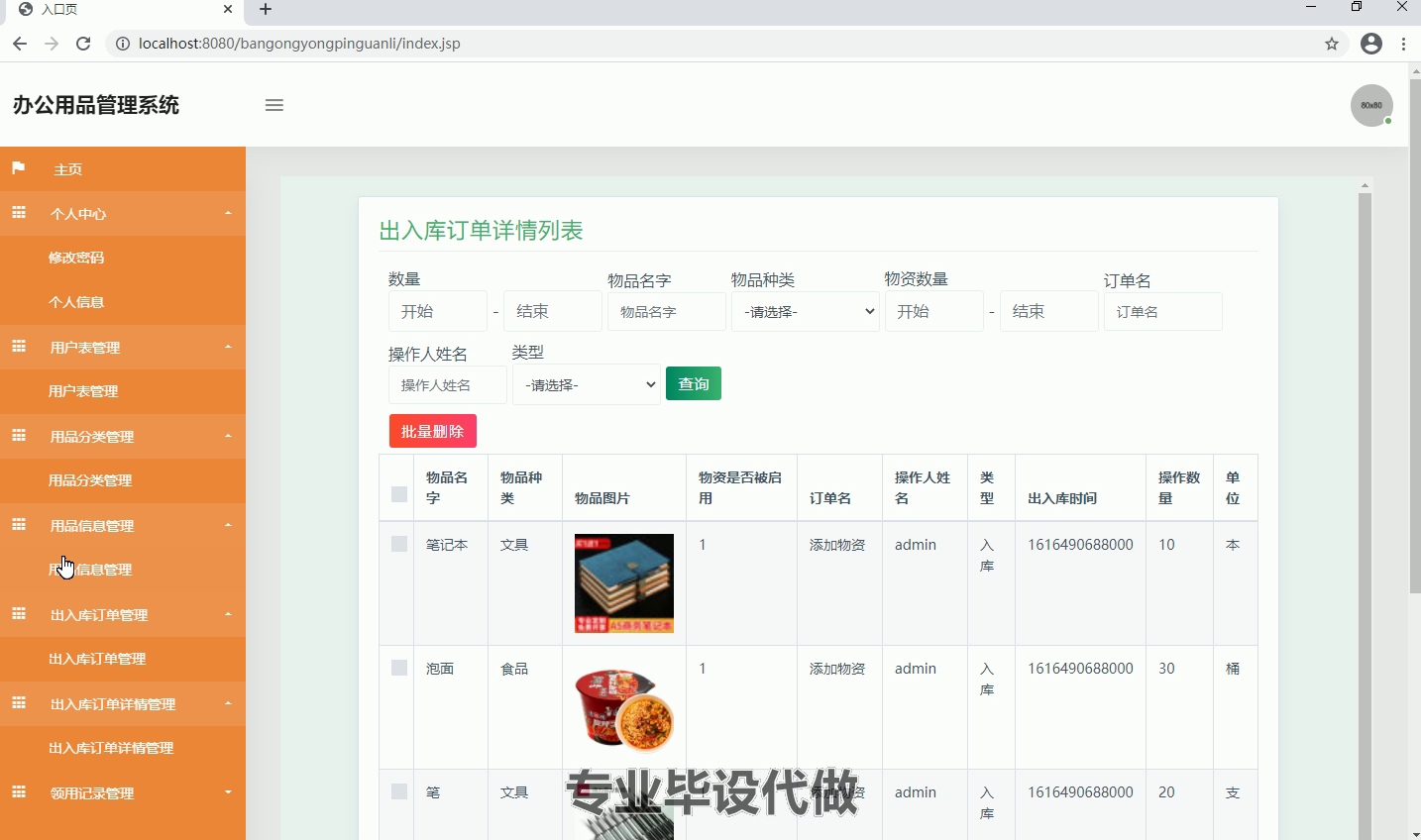
Task: Focus the 订单名 search field
Action: click(1163, 311)
